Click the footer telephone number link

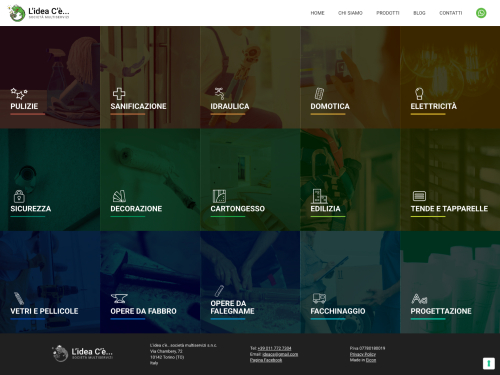(274, 348)
